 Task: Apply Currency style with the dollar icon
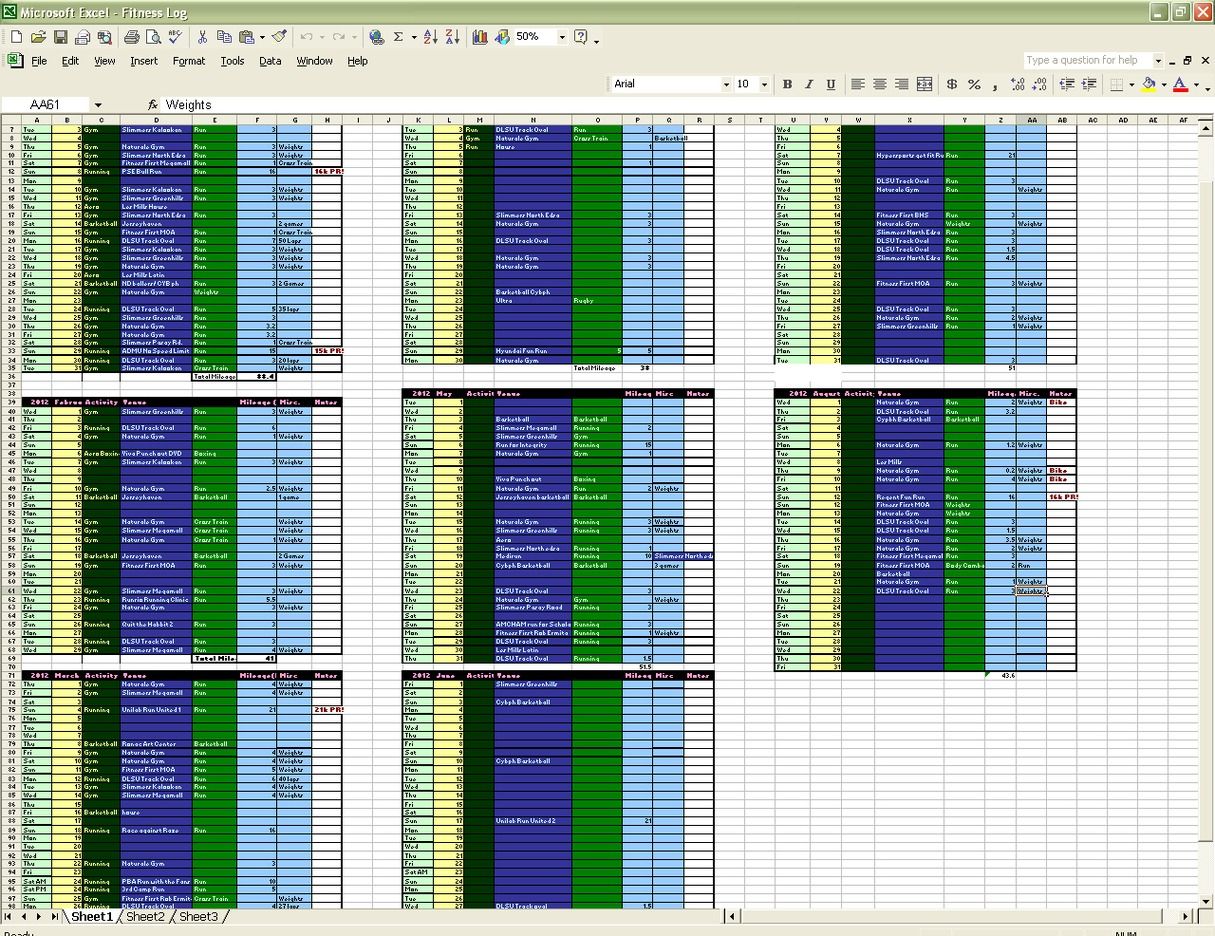tap(951, 85)
